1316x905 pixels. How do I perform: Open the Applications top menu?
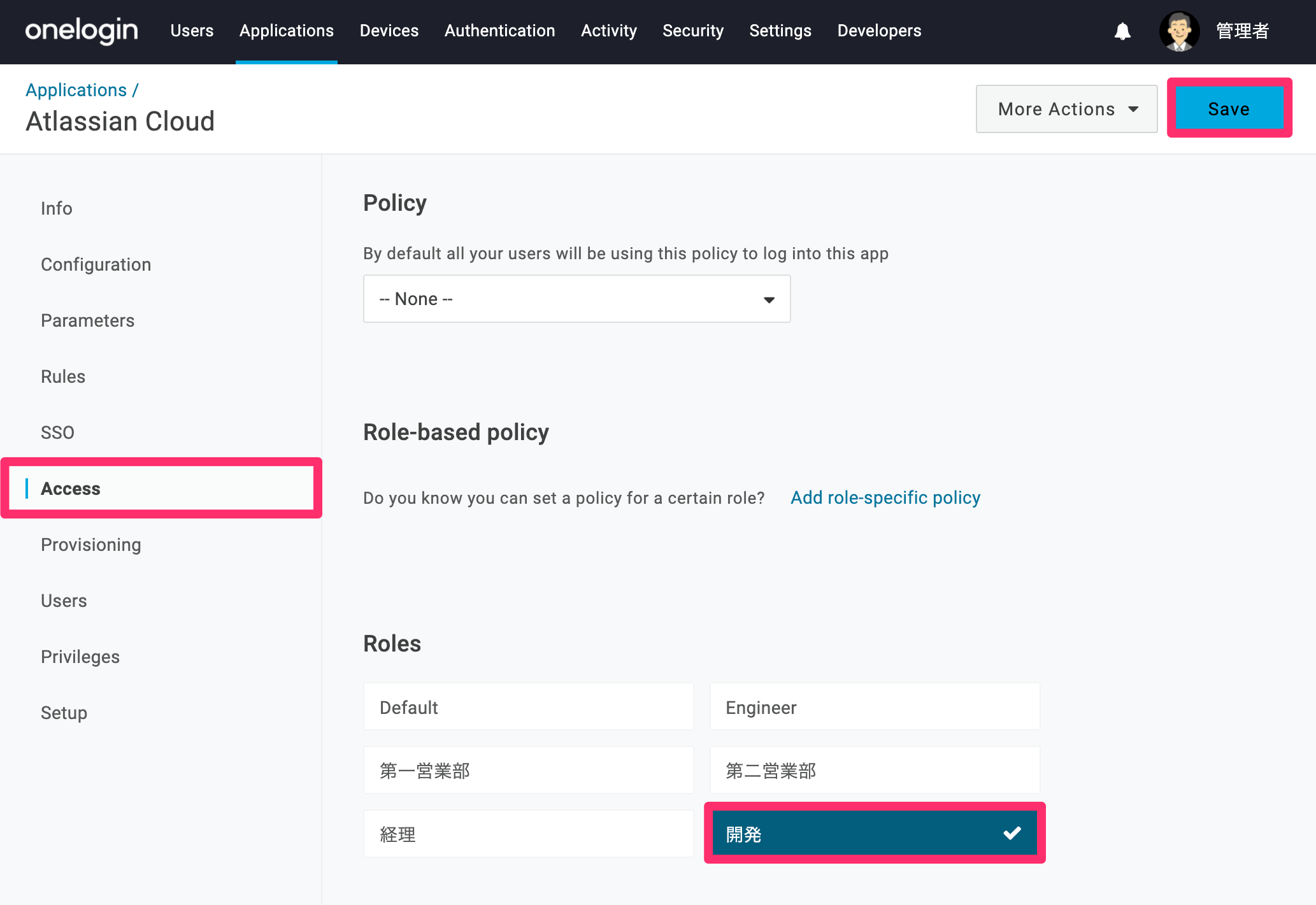point(287,31)
